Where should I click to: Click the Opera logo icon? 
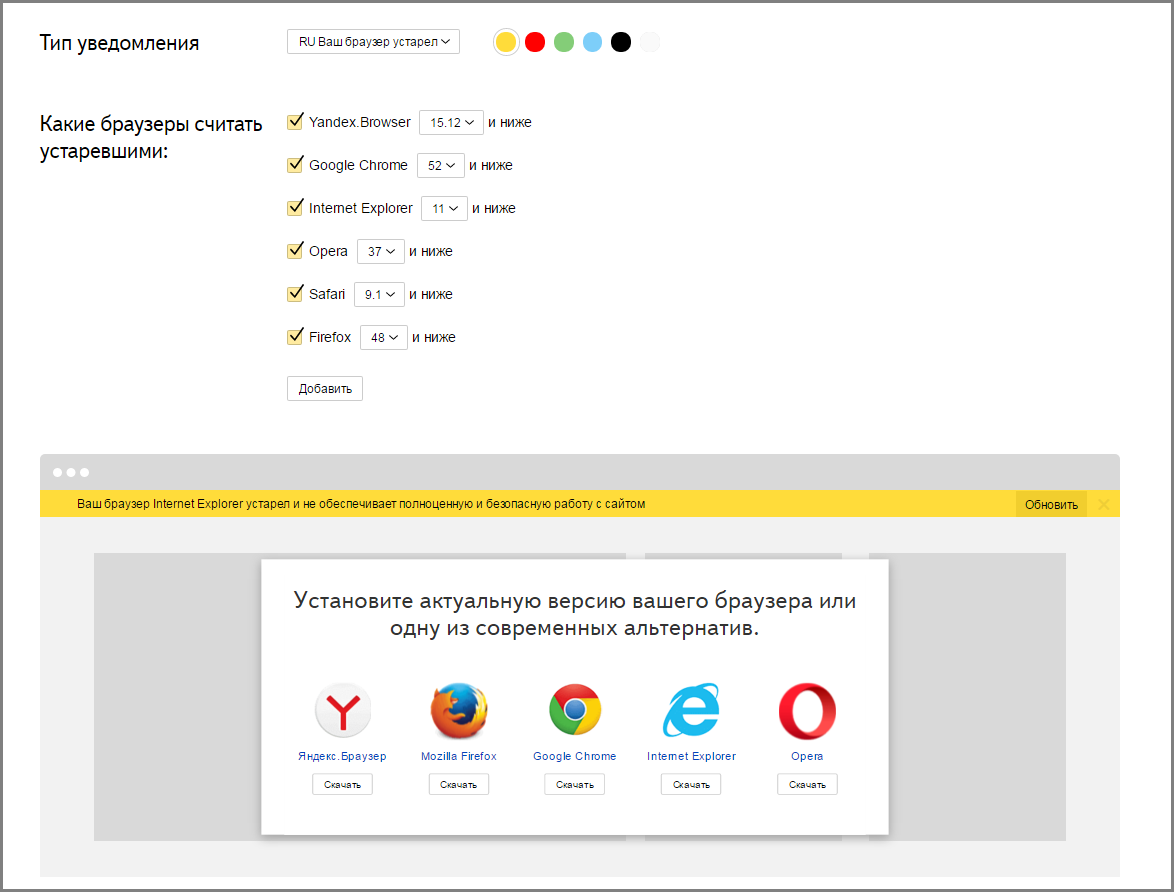(807, 711)
